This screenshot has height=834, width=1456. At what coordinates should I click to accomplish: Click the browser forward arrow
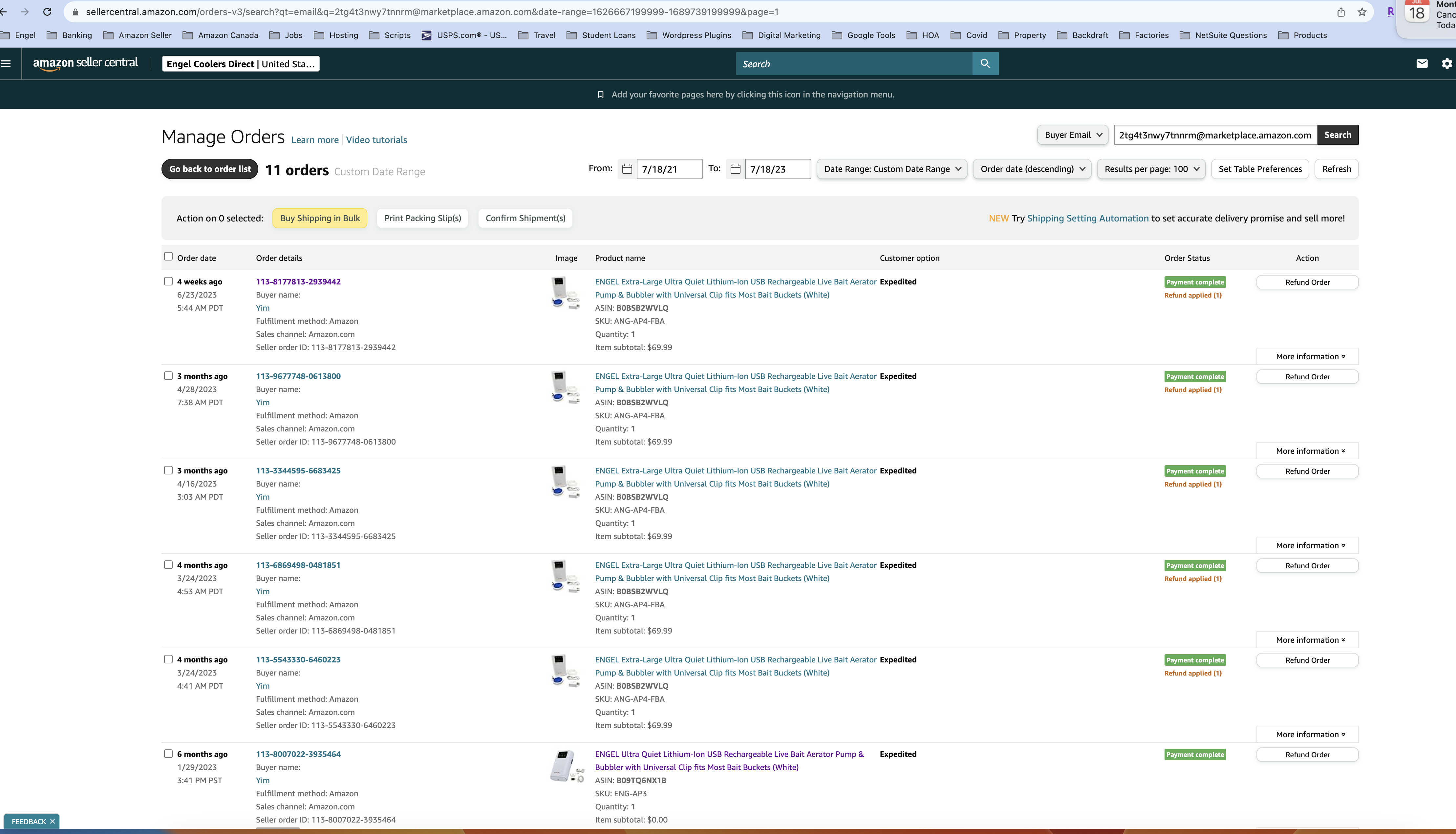(x=25, y=12)
